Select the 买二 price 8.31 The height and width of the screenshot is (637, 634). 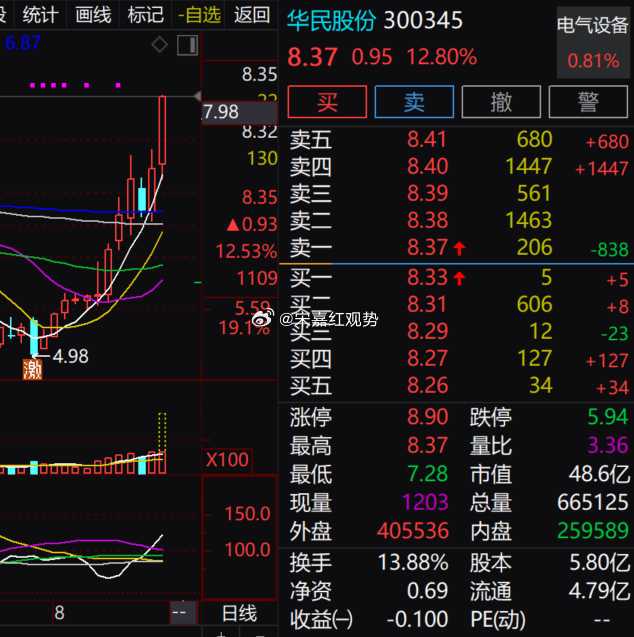coord(427,304)
